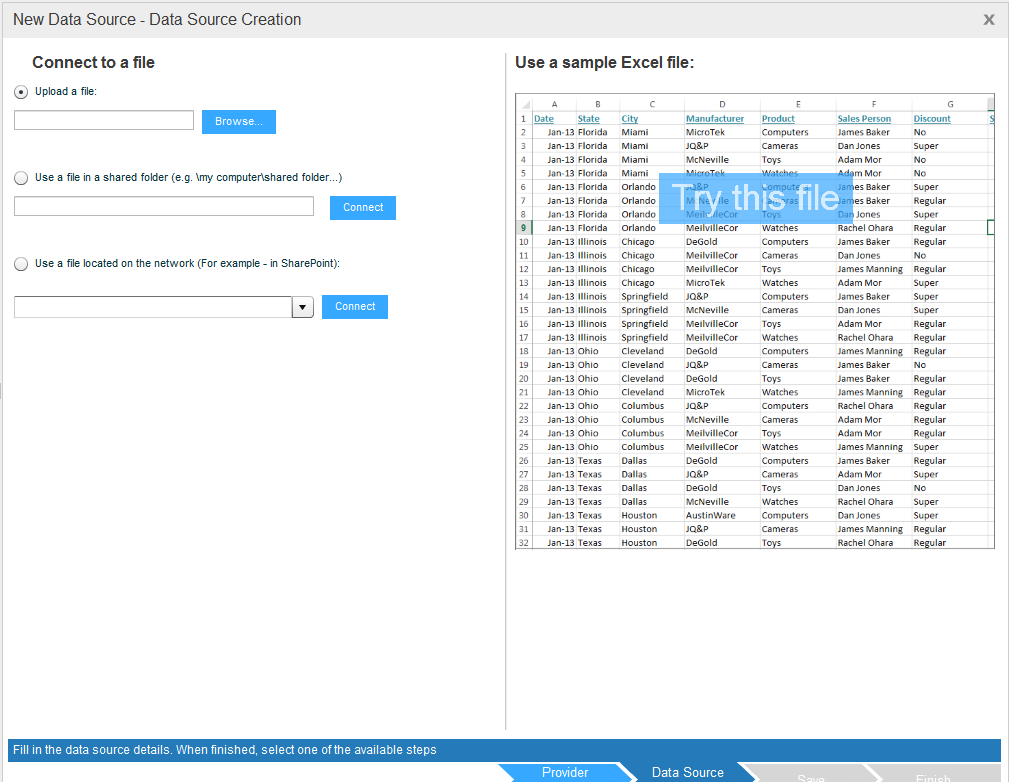Click the Finish wizard step
Screen dimensions: 1009x782
coord(933,775)
